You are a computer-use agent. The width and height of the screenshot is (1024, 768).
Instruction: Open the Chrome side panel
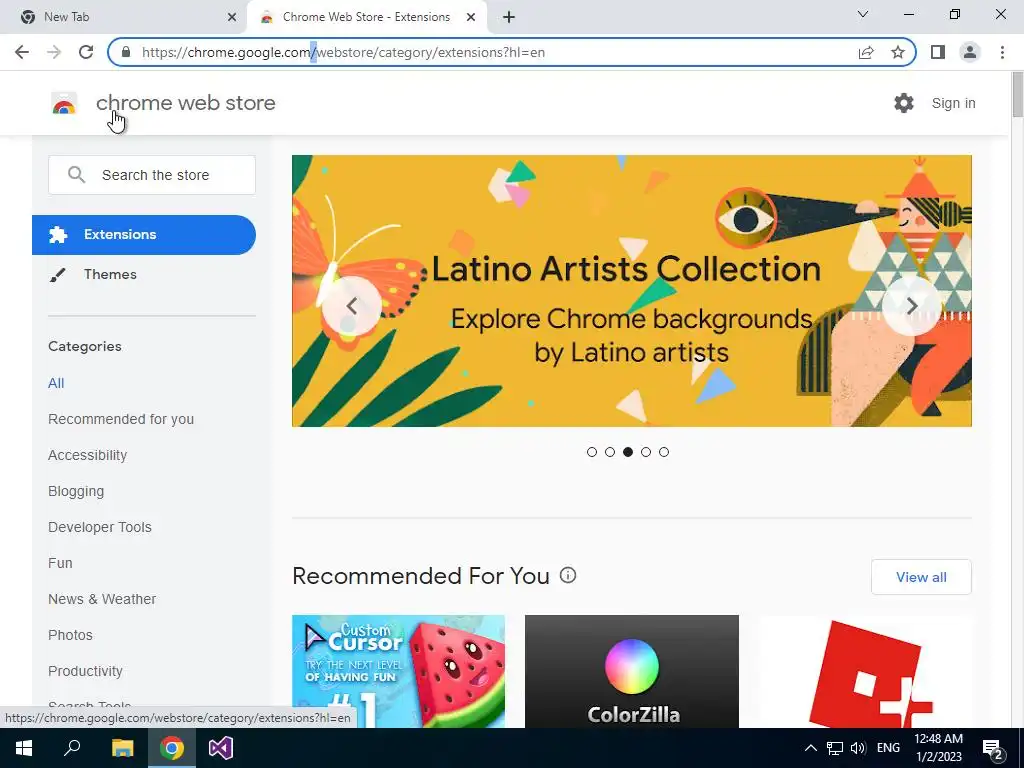[x=938, y=52]
